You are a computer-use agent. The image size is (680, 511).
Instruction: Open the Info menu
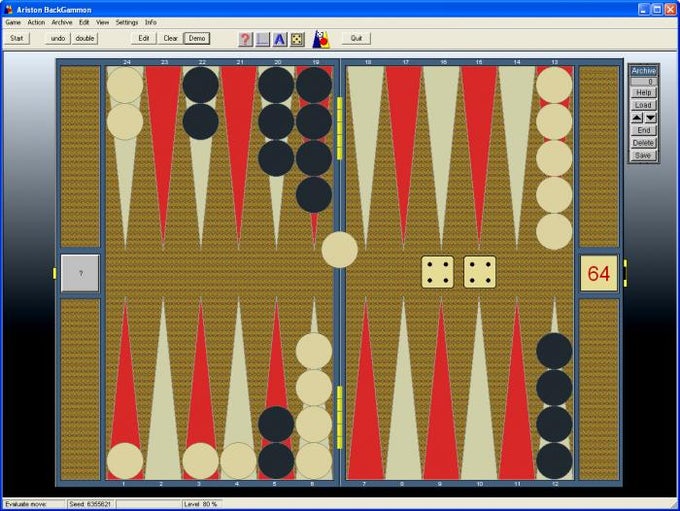point(150,22)
